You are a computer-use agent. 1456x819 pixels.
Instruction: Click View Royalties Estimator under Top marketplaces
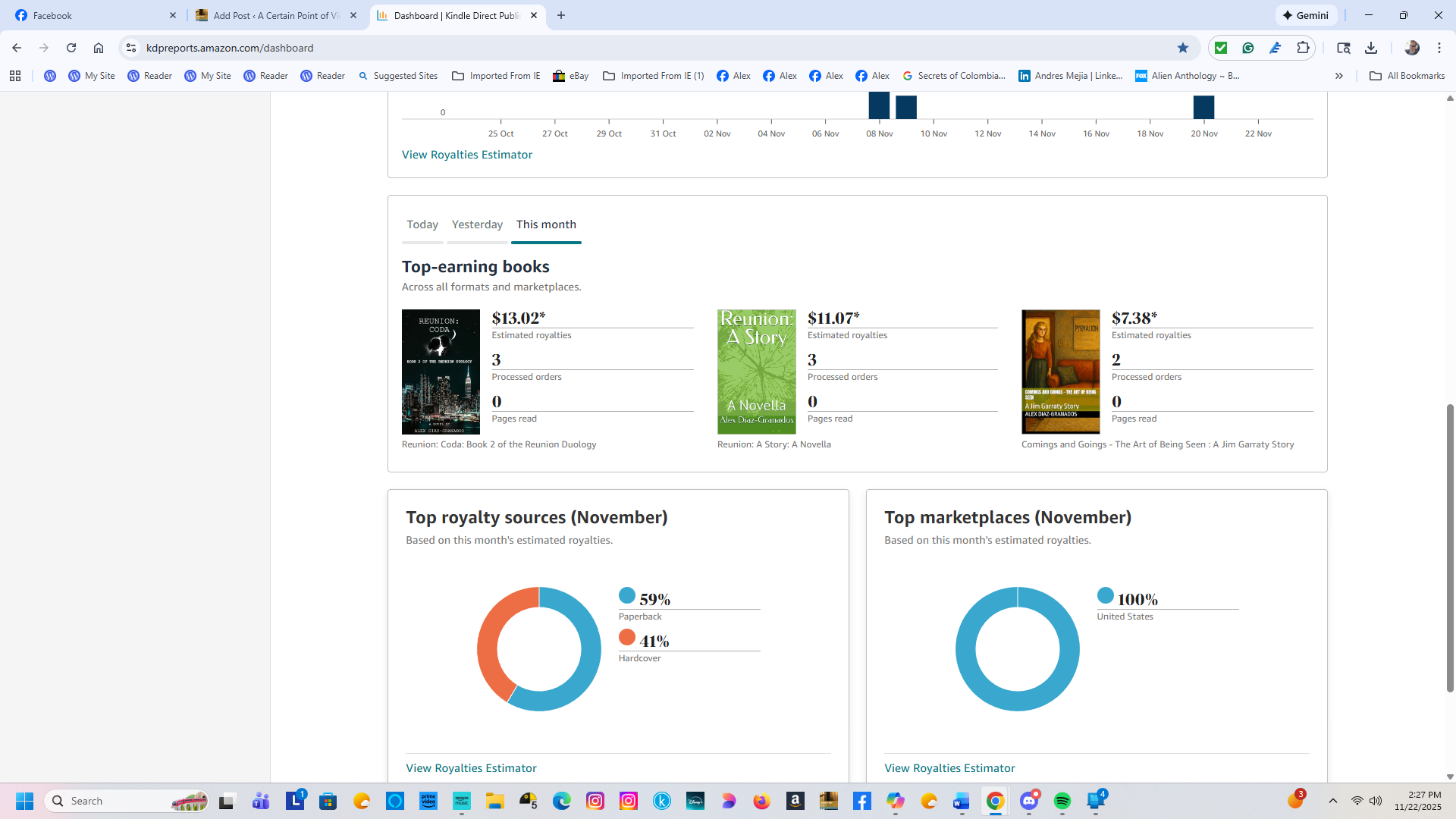[x=949, y=768]
